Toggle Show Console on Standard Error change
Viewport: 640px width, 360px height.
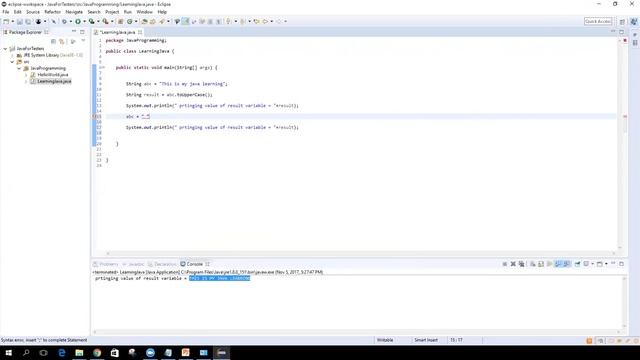coord(567,264)
